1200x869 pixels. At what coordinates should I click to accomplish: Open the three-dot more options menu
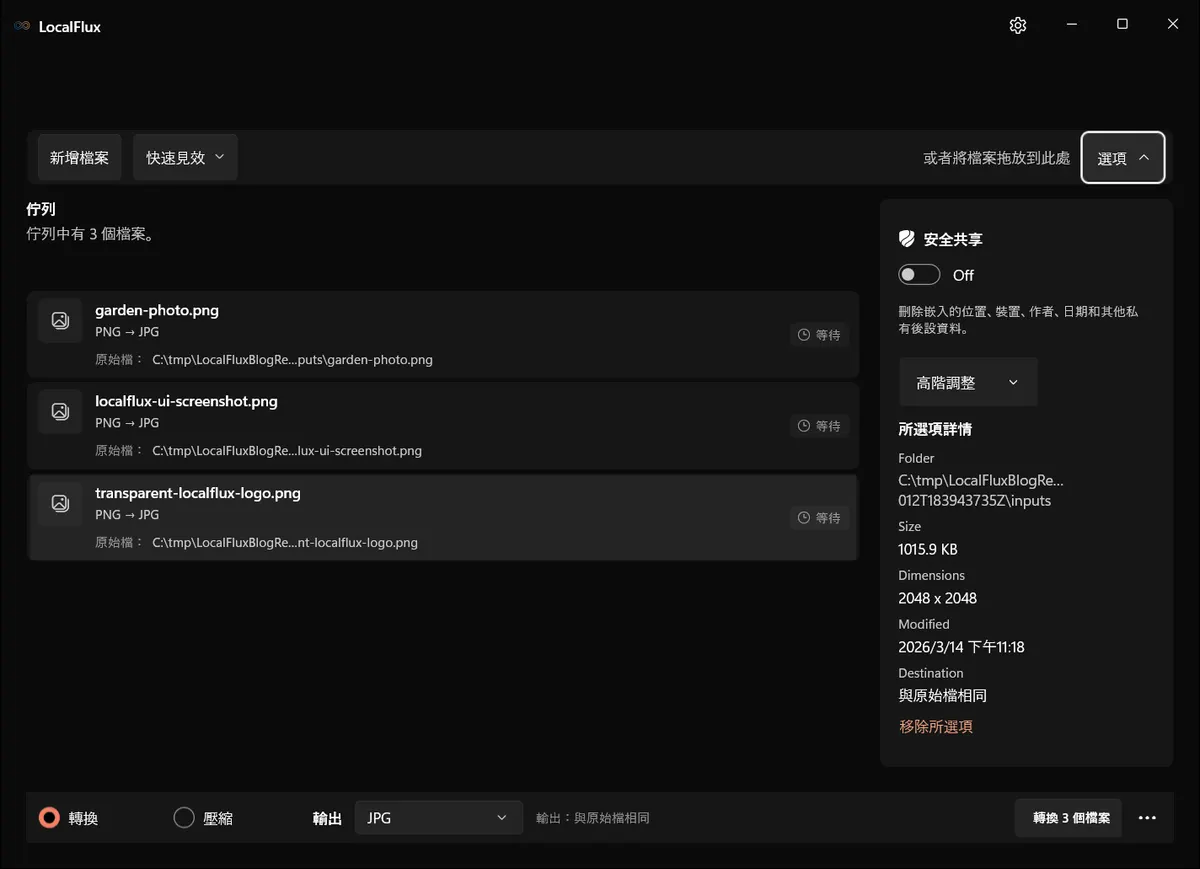tap(1147, 818)
